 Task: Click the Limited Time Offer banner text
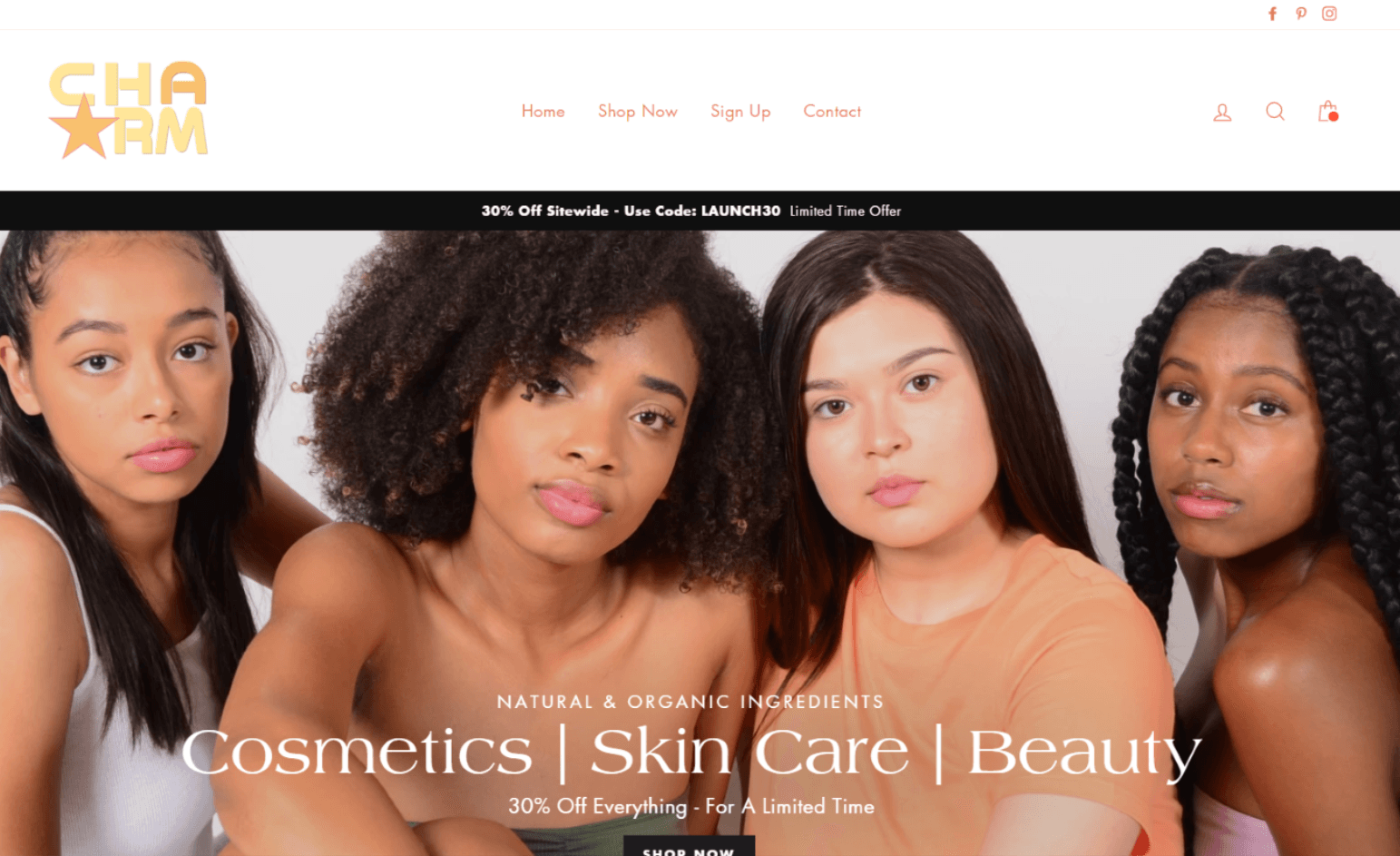point(845,211)
